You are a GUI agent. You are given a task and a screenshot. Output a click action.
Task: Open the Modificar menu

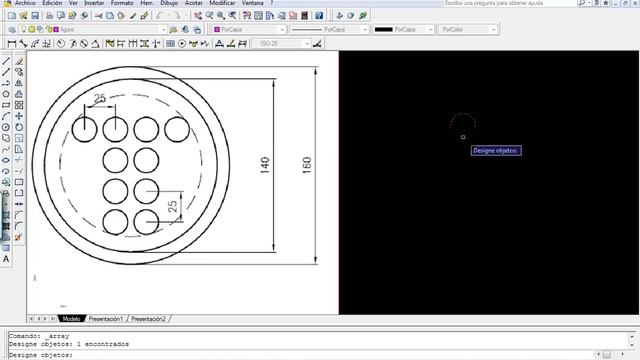click(222, 3)
